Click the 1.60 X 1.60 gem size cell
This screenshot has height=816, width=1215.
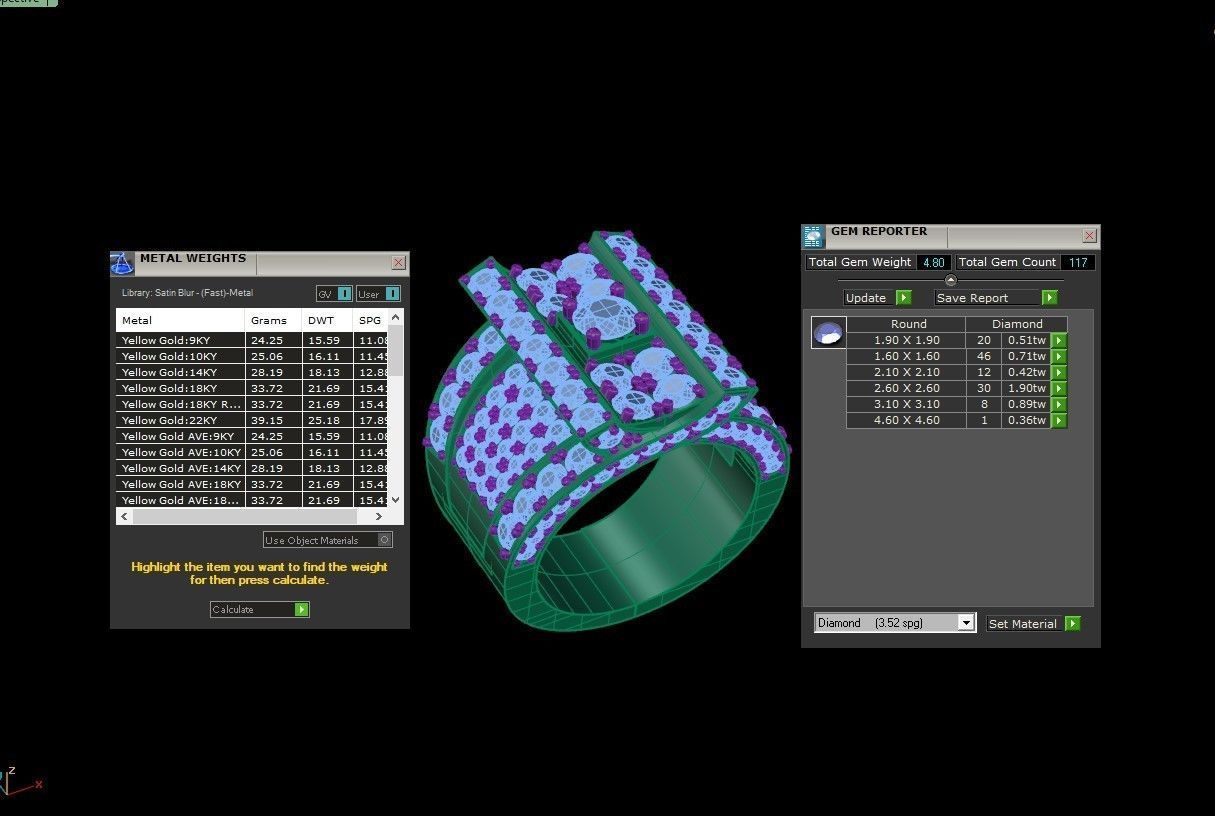tap(907, 356)
